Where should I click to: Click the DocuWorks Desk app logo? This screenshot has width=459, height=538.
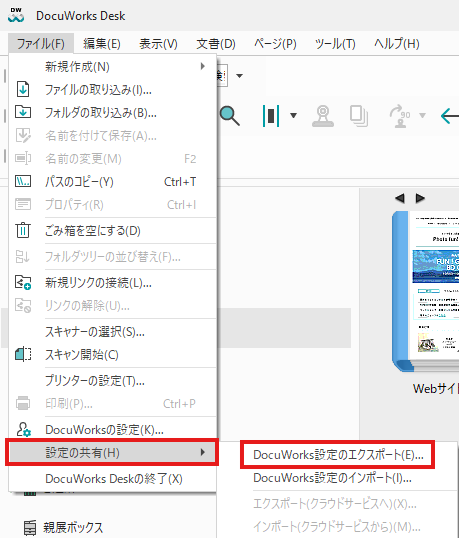[x=16, y=15]
